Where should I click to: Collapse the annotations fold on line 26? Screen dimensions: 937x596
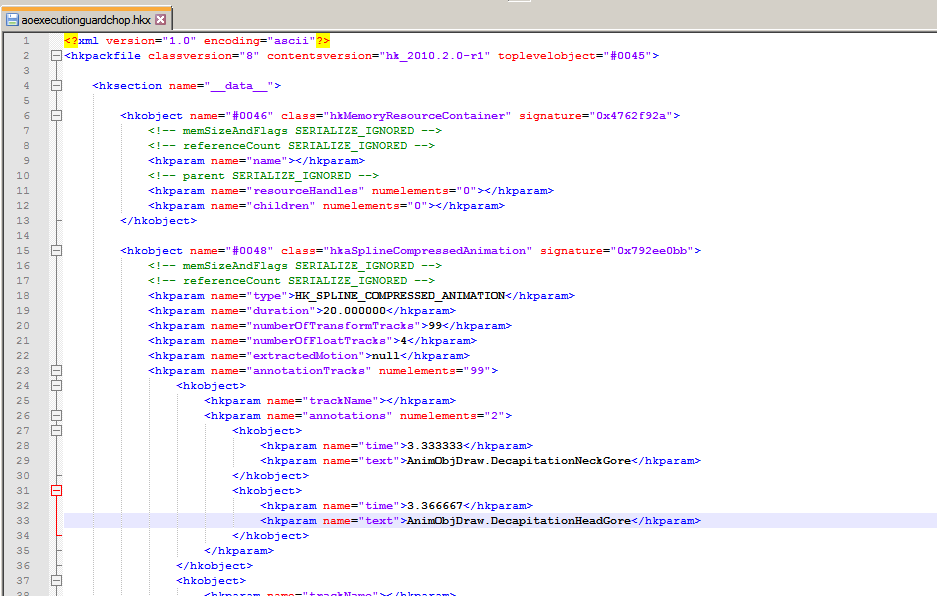click(56, 415)
